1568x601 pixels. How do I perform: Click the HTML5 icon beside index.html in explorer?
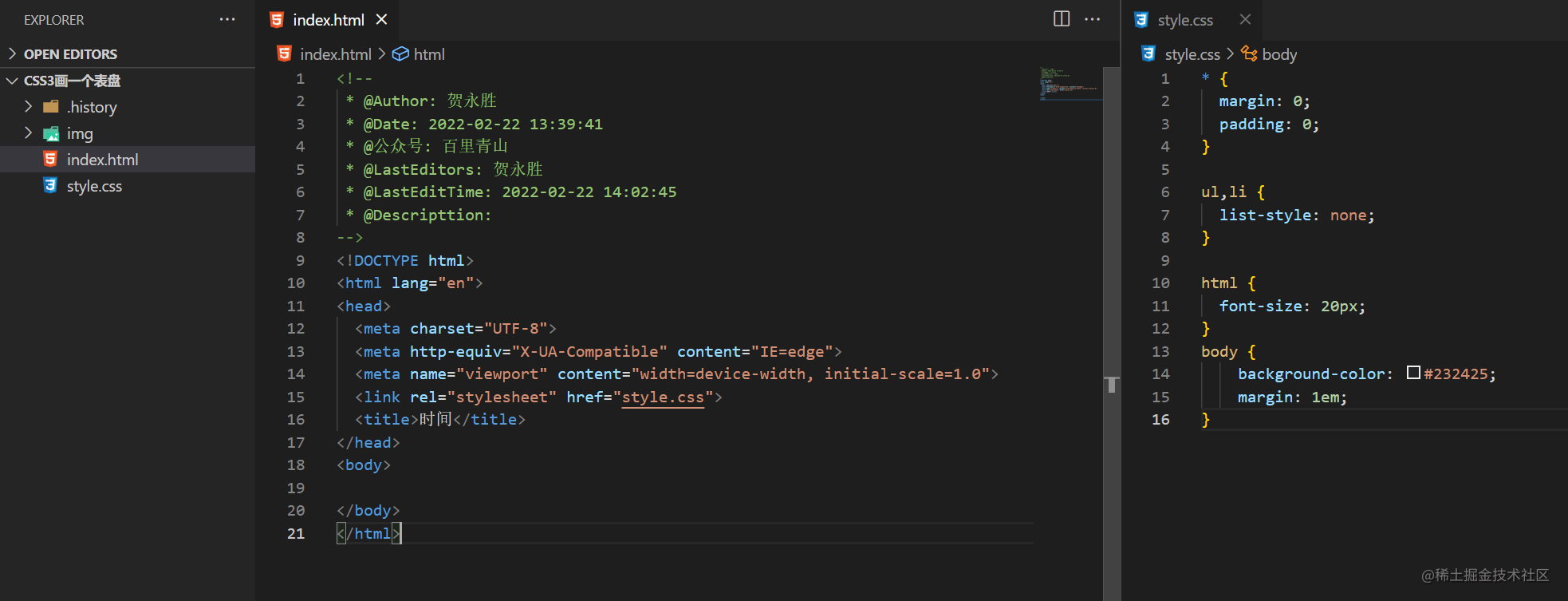click(x=50, y=159)
